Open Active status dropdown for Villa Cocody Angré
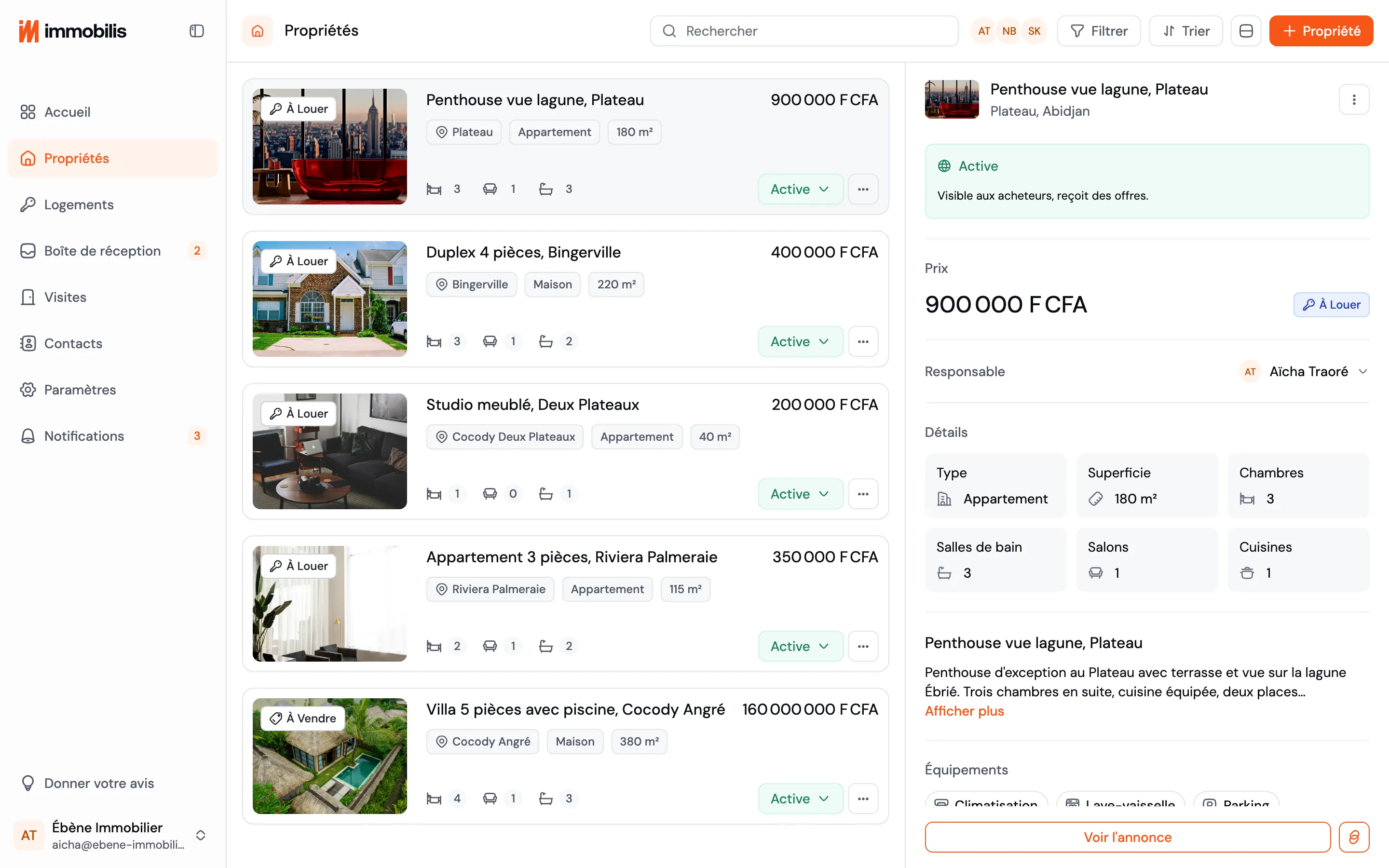The width and height of the screenshot is (1389, 868). 800,799
